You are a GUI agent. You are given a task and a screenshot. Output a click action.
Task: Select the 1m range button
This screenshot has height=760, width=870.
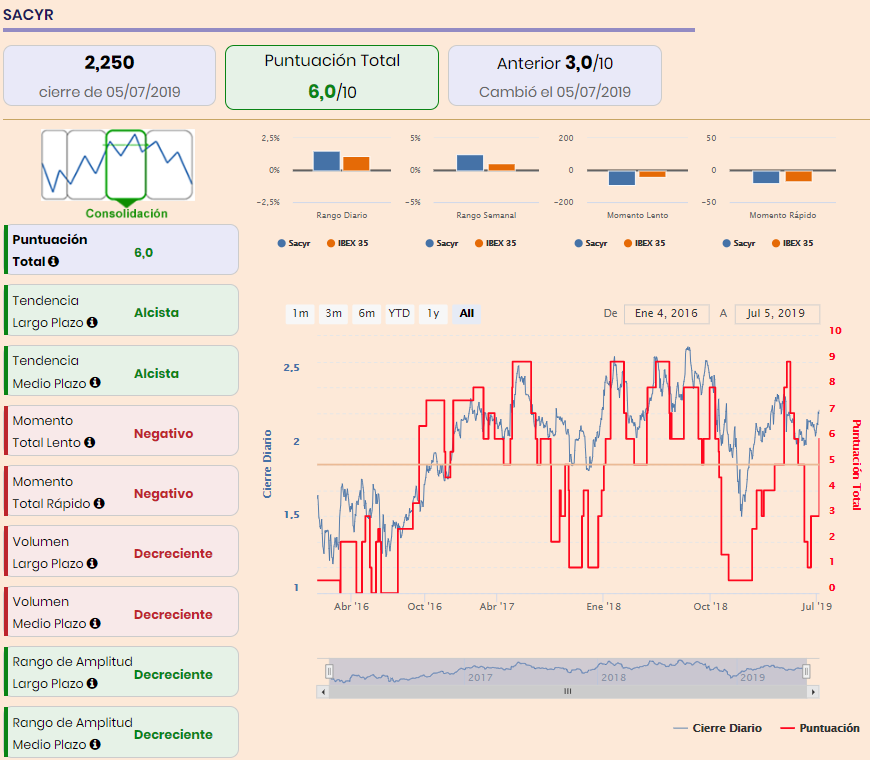(x=300, y=313)
